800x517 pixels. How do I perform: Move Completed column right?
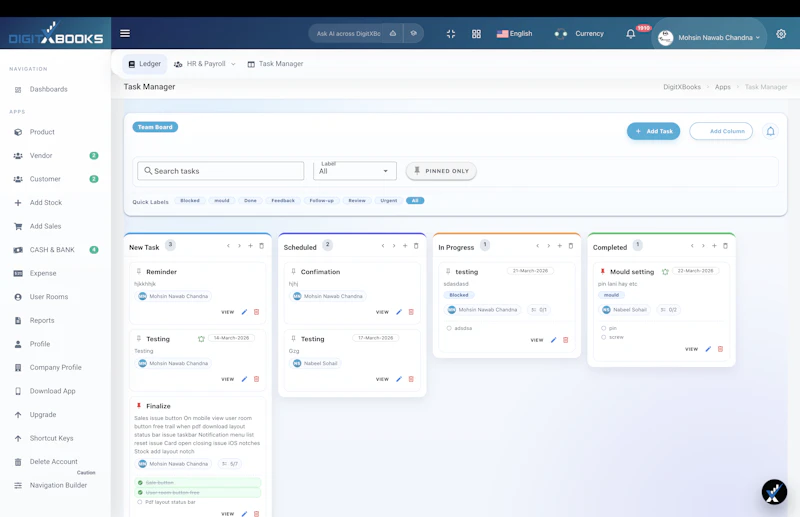point(703,246)
